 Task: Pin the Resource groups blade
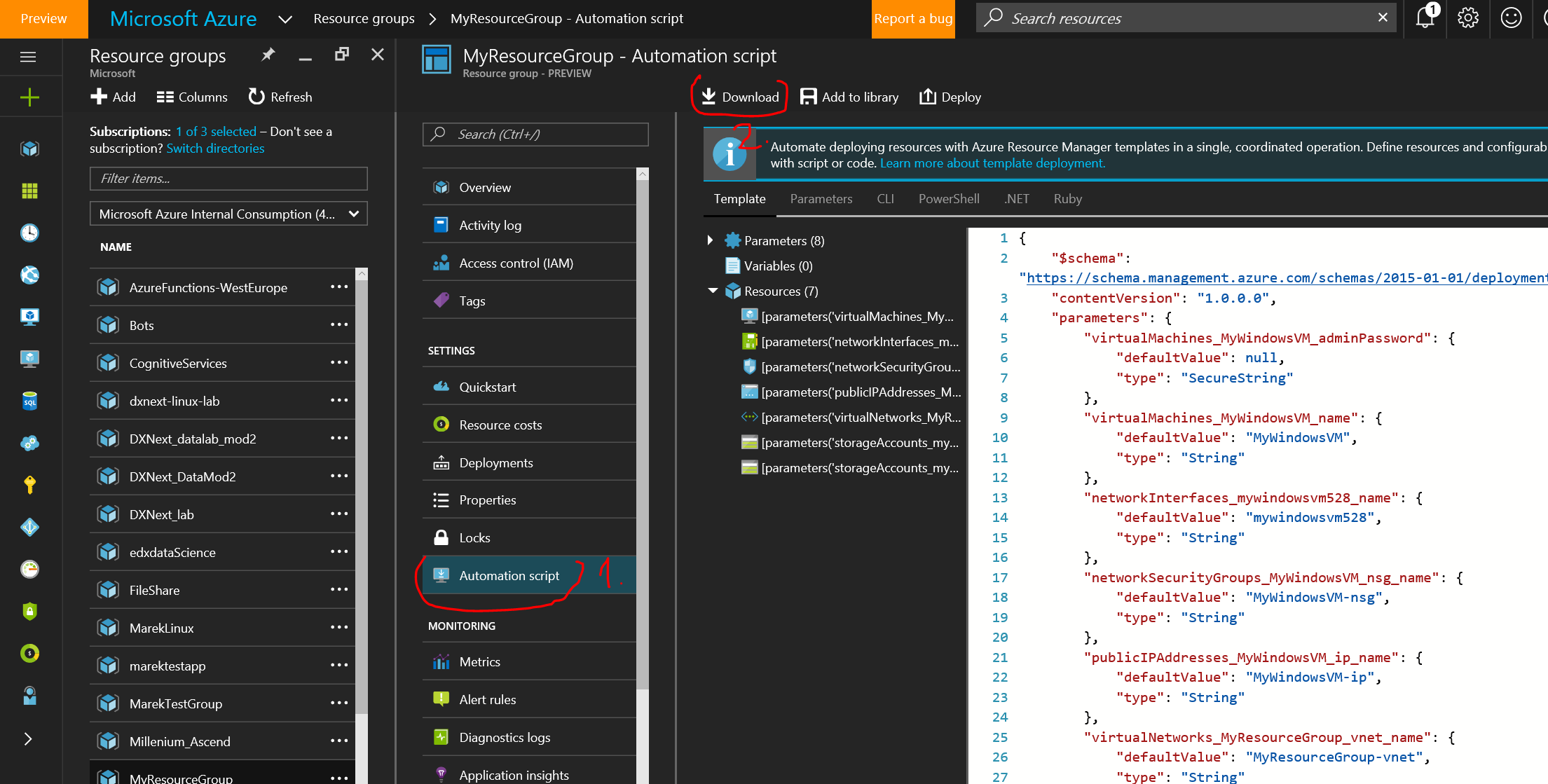(x=268, y=55)
